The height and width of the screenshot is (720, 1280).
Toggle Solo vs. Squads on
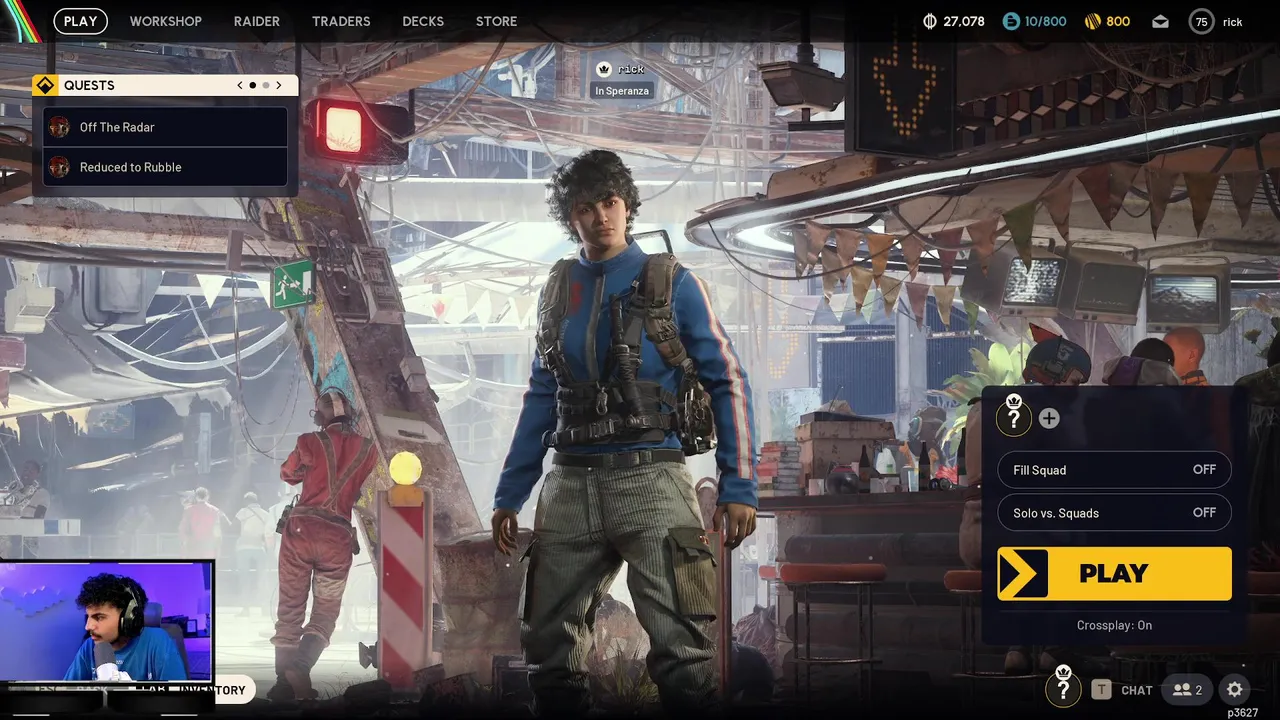coord(1114,513)
